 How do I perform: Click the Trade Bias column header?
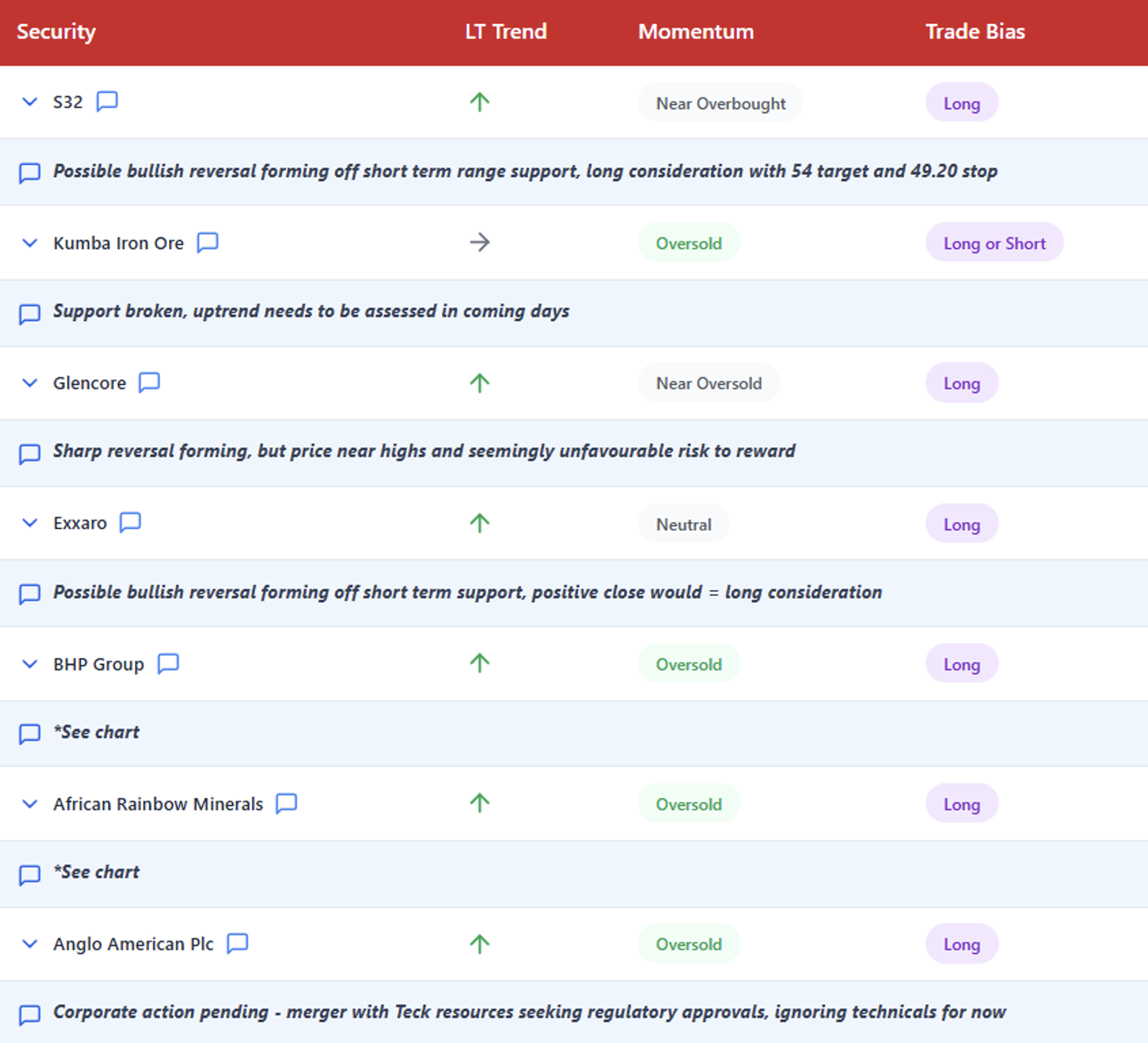point(975,31)
